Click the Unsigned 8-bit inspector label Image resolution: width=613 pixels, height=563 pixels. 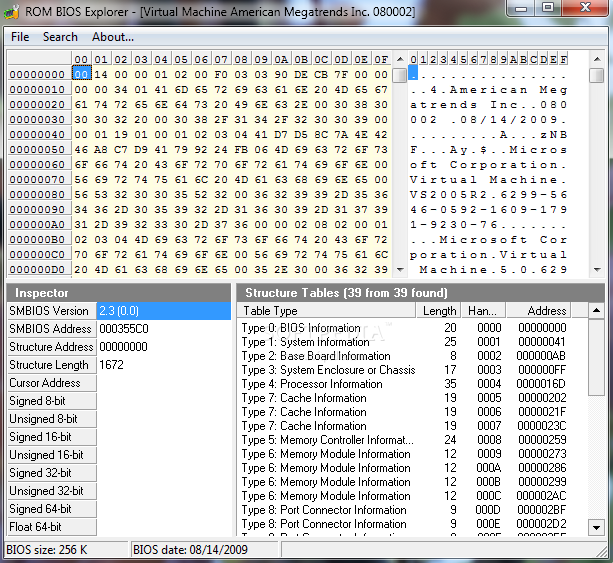(52, 419)
